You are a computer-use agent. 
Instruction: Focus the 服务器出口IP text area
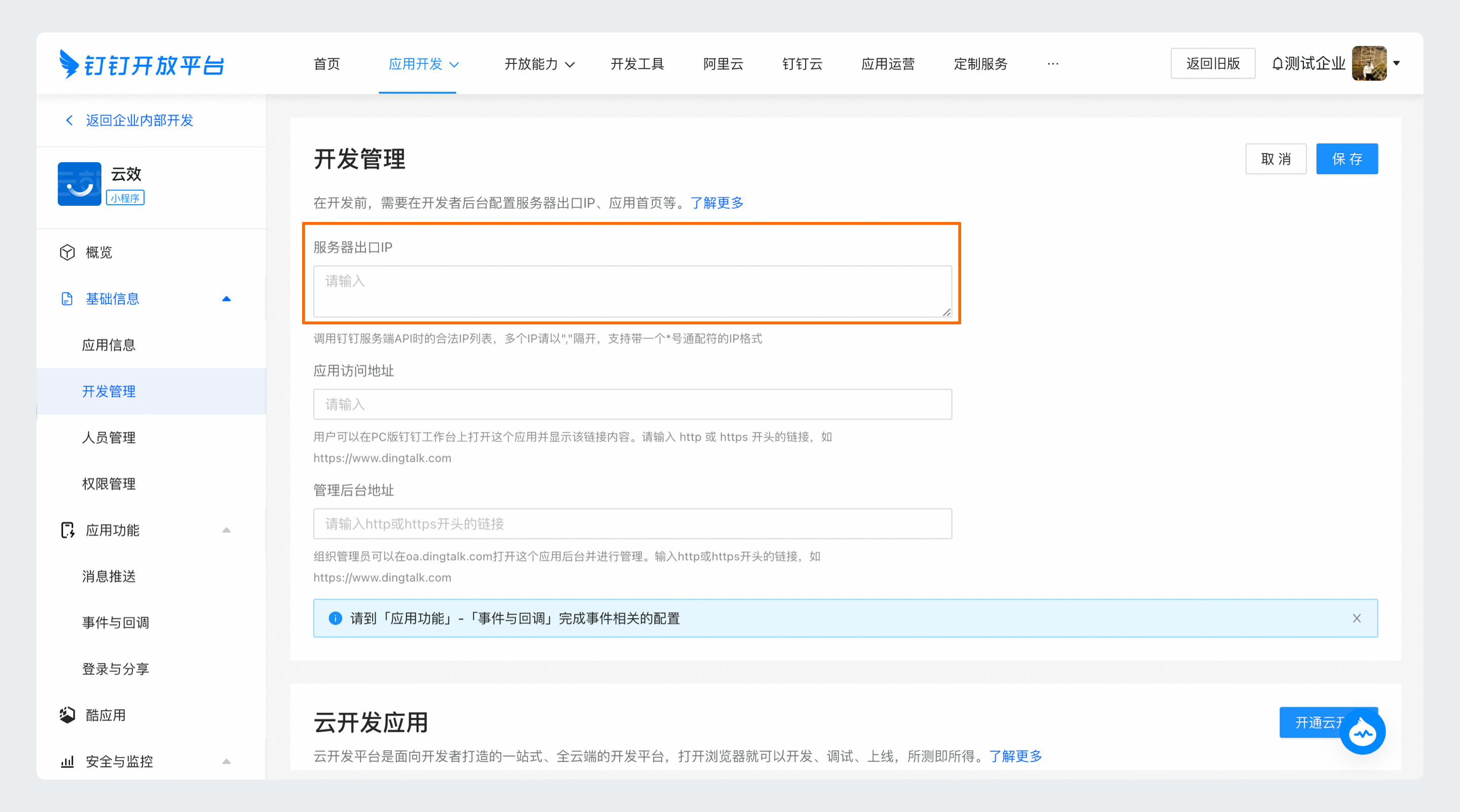(x=633, y=291)
